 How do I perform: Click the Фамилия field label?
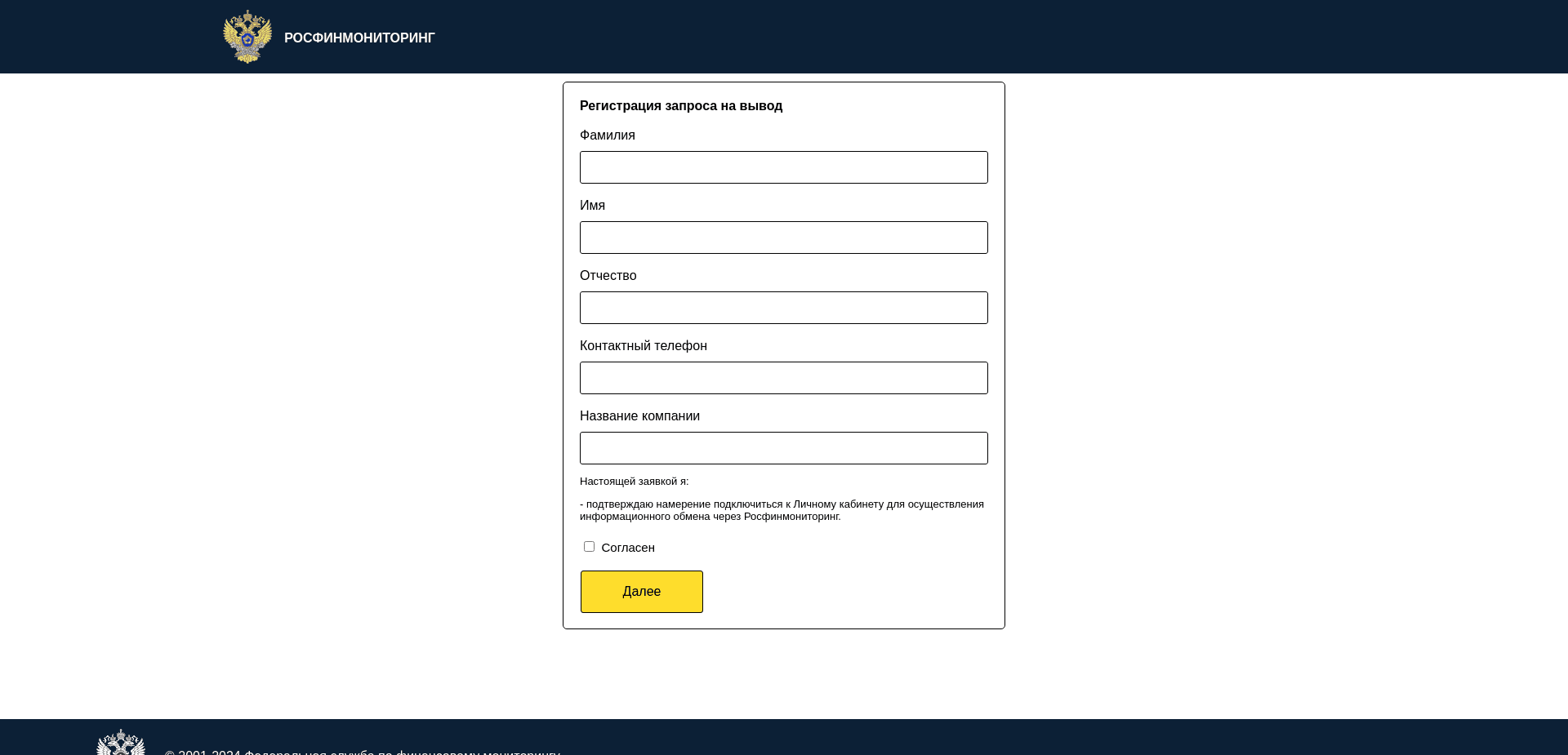(607, 135)
